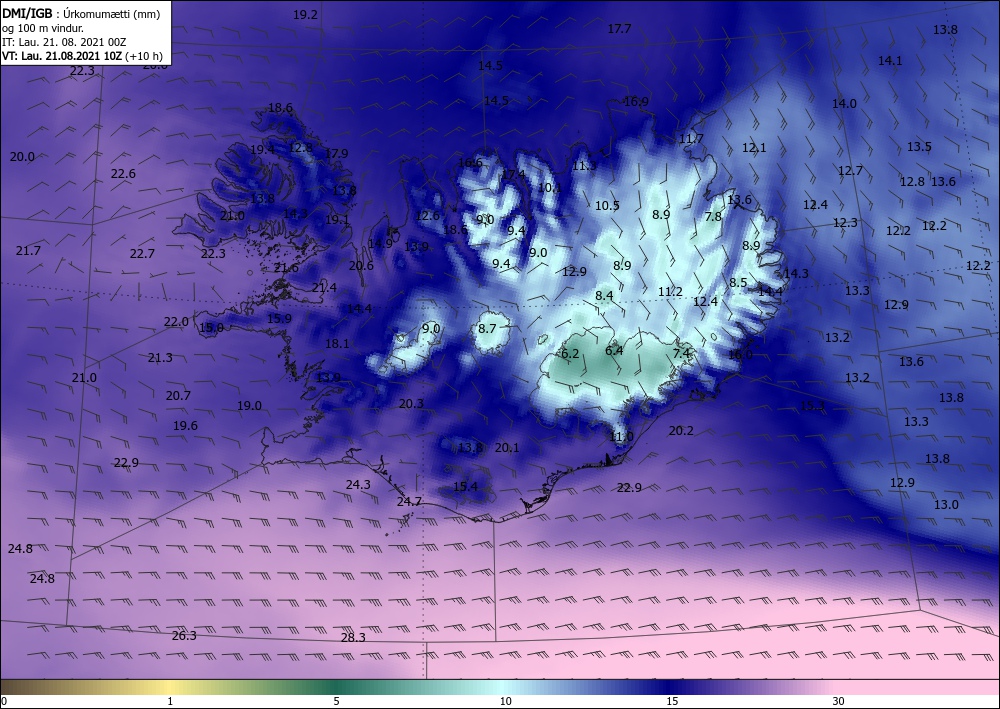Click the 18.1 value on the map
The height and width of the screenshot is (709, 1000).
click(x=337, y=343)
